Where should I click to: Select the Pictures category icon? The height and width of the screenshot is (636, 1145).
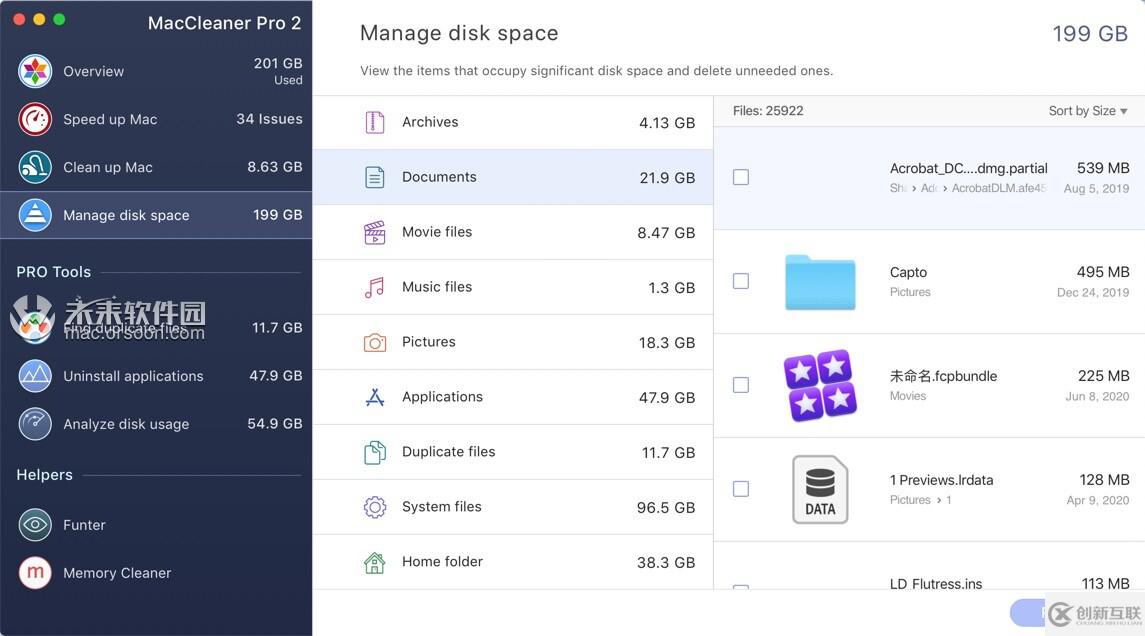coord(375,341)
